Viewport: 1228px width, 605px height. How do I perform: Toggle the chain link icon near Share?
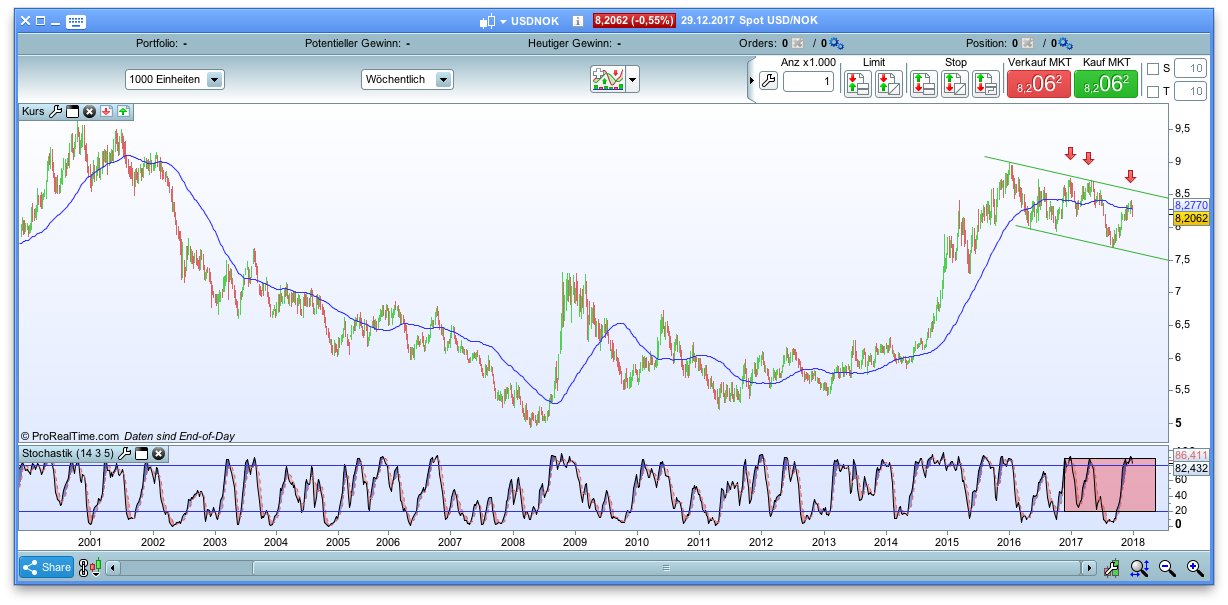coord(83,567)
